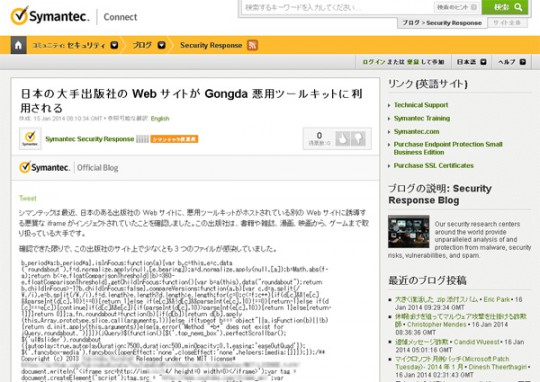Click the green search button
This screenshot has width=540, height=382.
pos(505,7)
